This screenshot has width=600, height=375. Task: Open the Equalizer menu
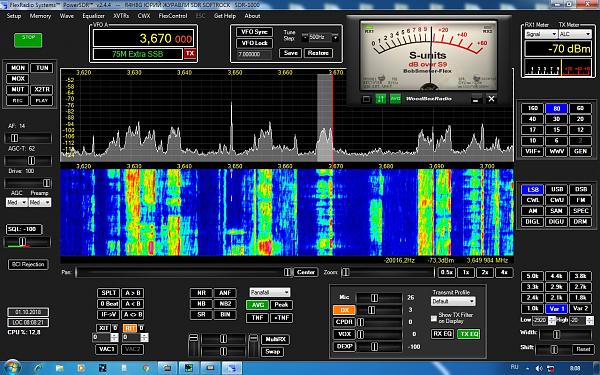93,16
